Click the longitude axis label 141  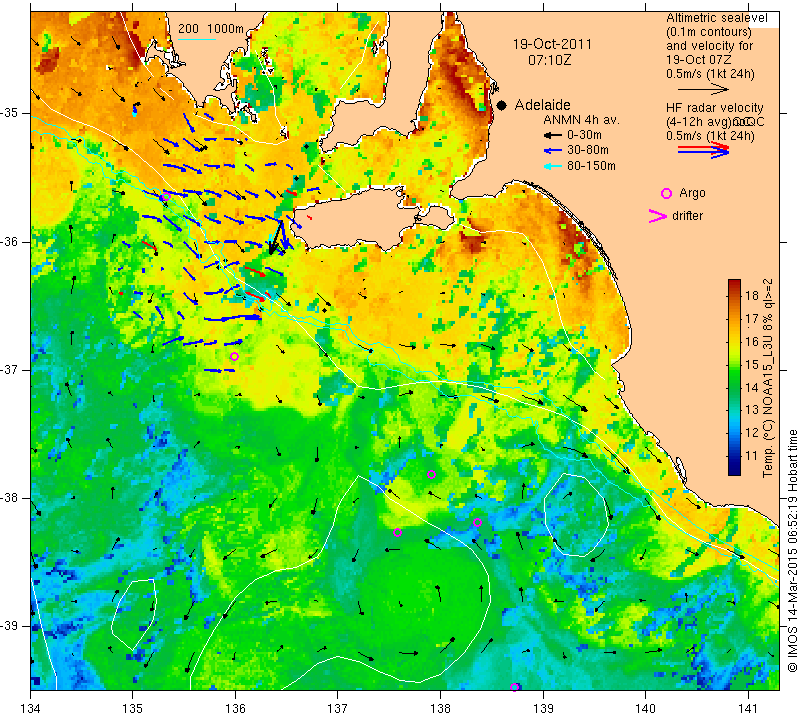748,708
